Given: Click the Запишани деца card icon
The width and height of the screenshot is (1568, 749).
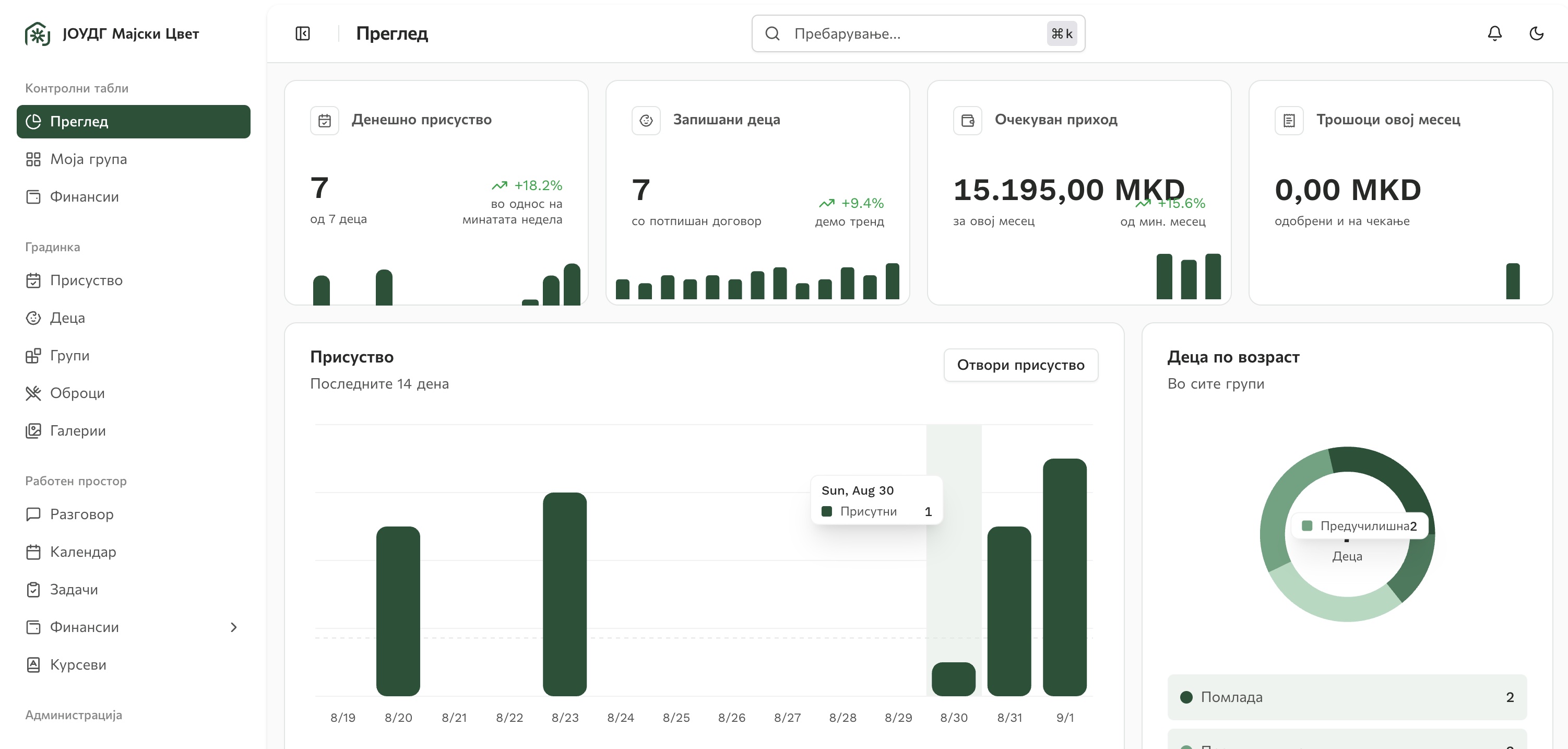Looking at the screenshot, I should [646, 121].
